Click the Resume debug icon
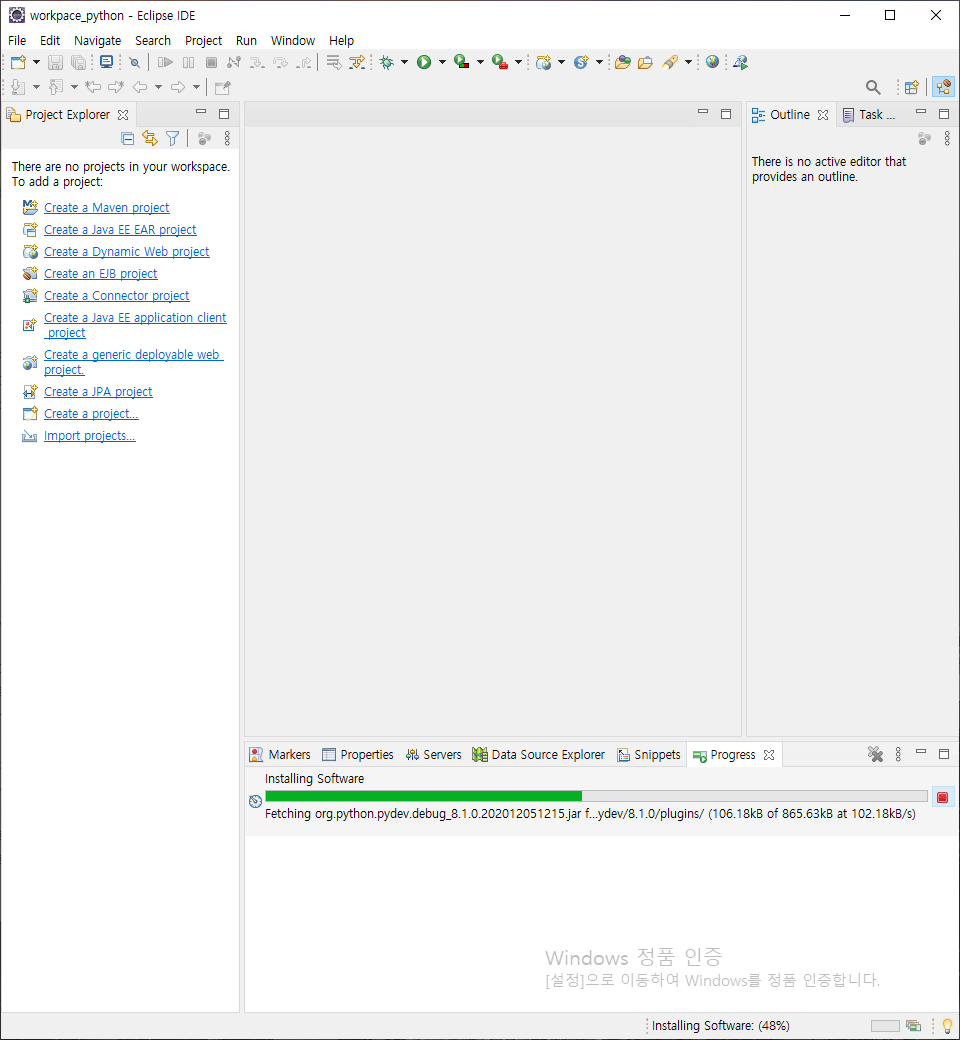The height and width of the screenshot is (1040, 960). [165, 62]
